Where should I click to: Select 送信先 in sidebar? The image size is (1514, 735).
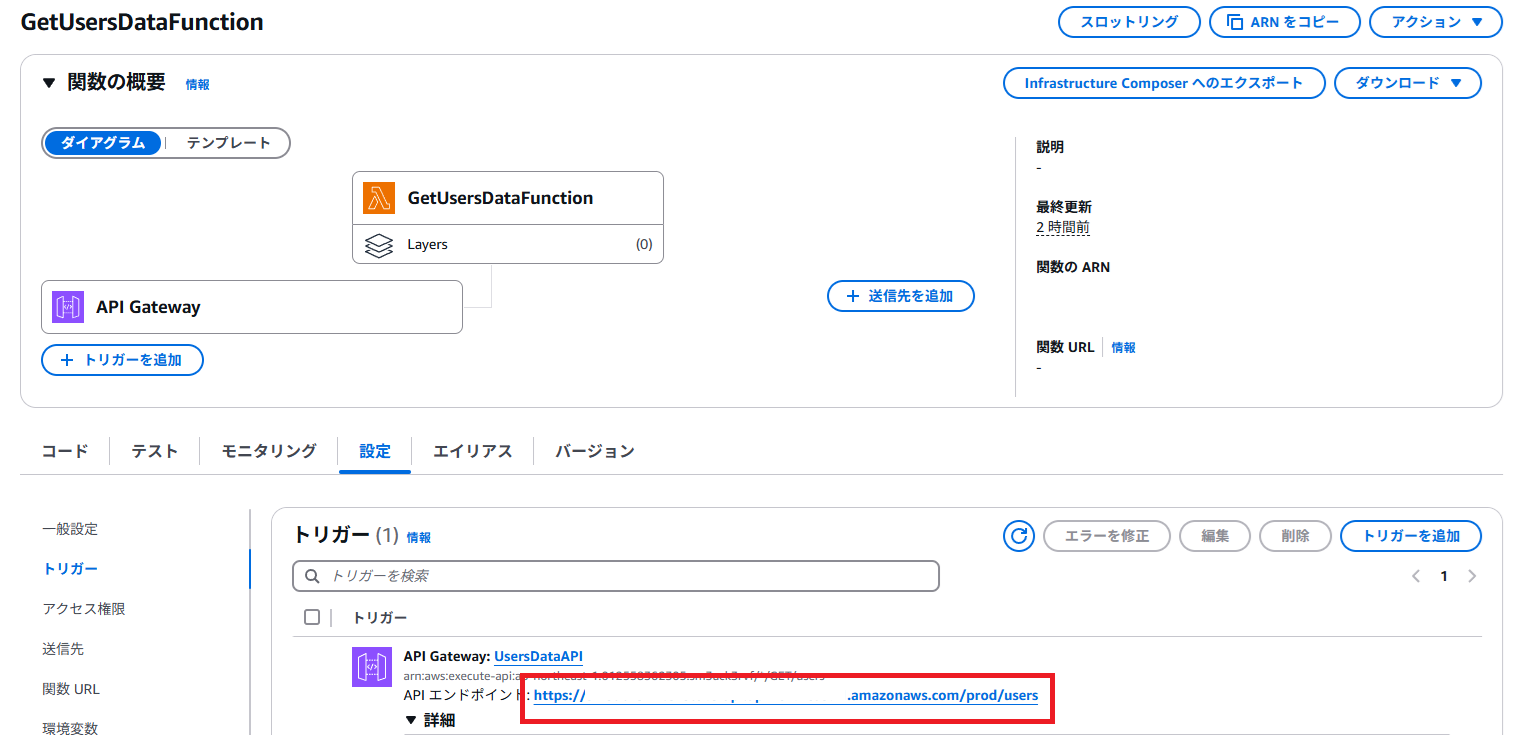click(x=63, y=649)
